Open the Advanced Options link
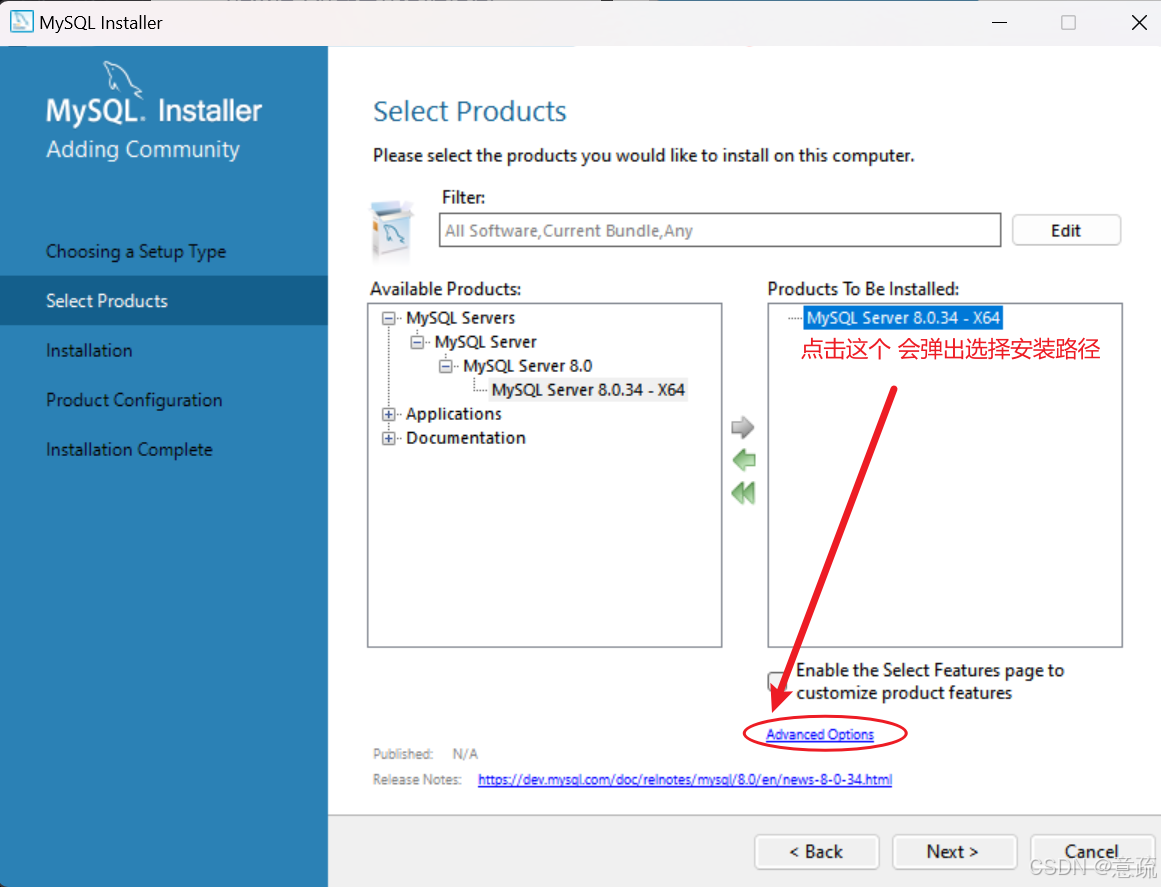Image resolution: width=1161 pixels, height=887 pixels. (x=820, y=734)
